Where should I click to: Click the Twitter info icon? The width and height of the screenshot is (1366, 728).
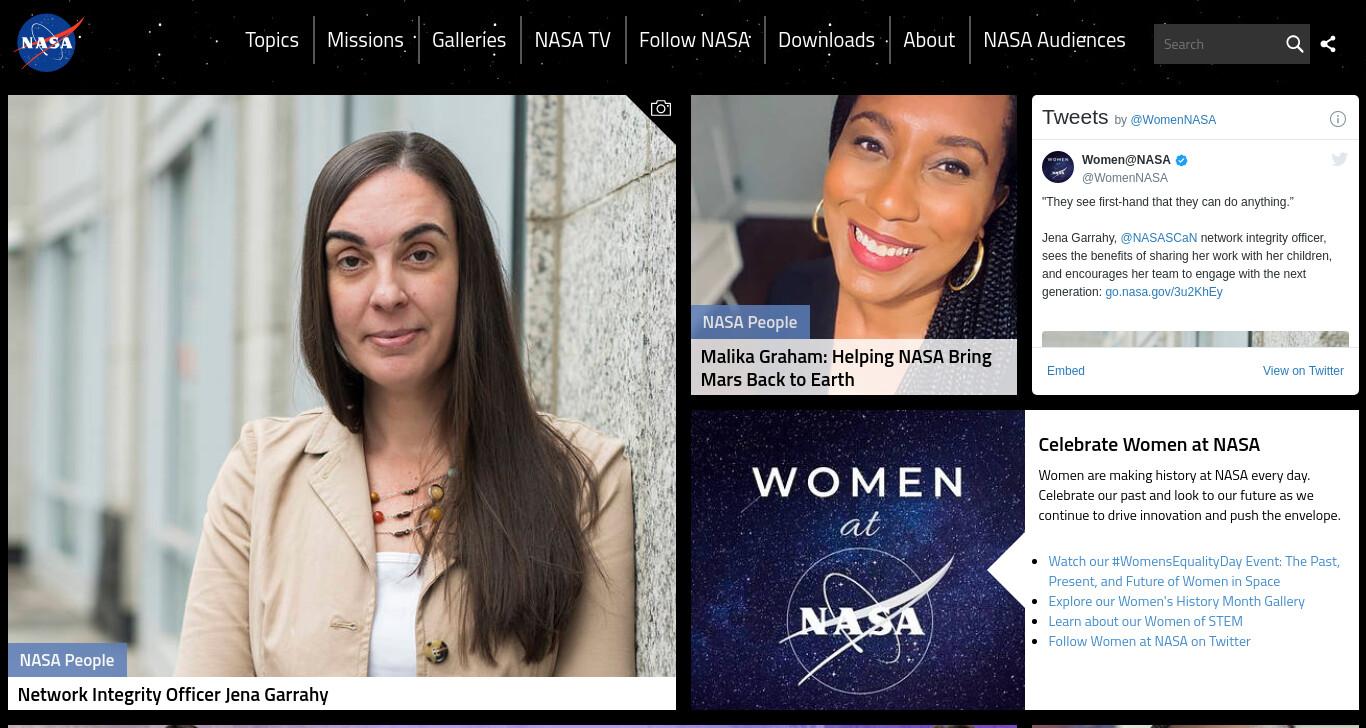point(1337,119)
